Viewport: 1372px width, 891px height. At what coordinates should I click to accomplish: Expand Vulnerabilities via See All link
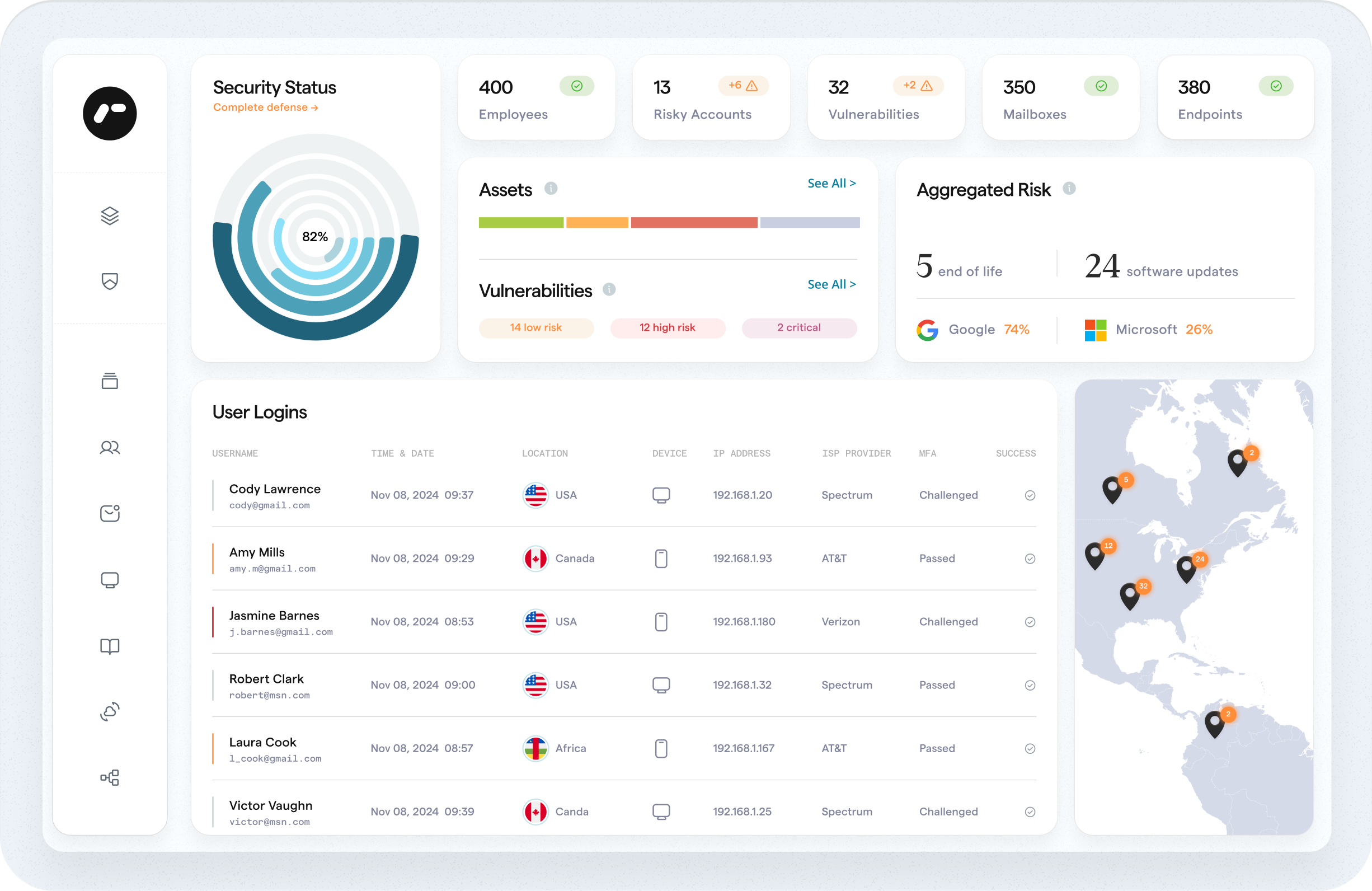[x=831, y=284]
